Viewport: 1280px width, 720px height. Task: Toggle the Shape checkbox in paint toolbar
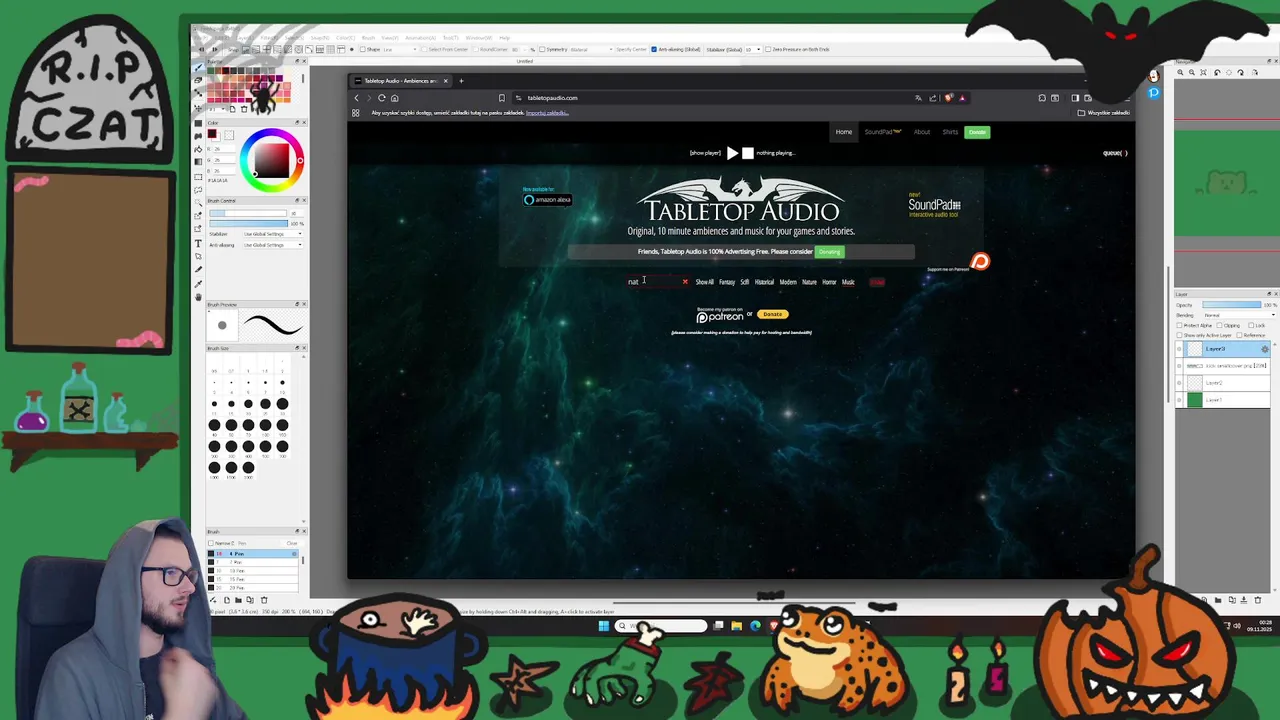pos(363,49)
